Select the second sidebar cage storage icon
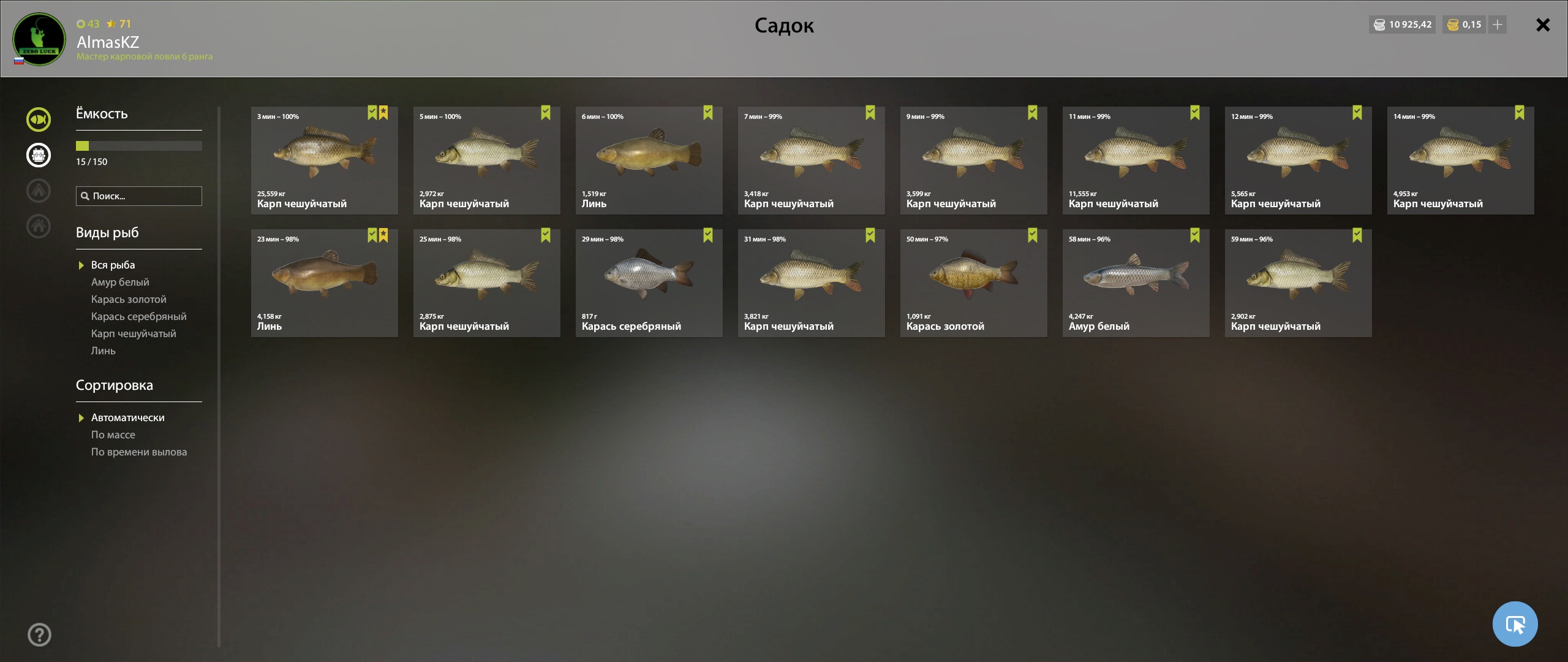 [x=39, y=155]
